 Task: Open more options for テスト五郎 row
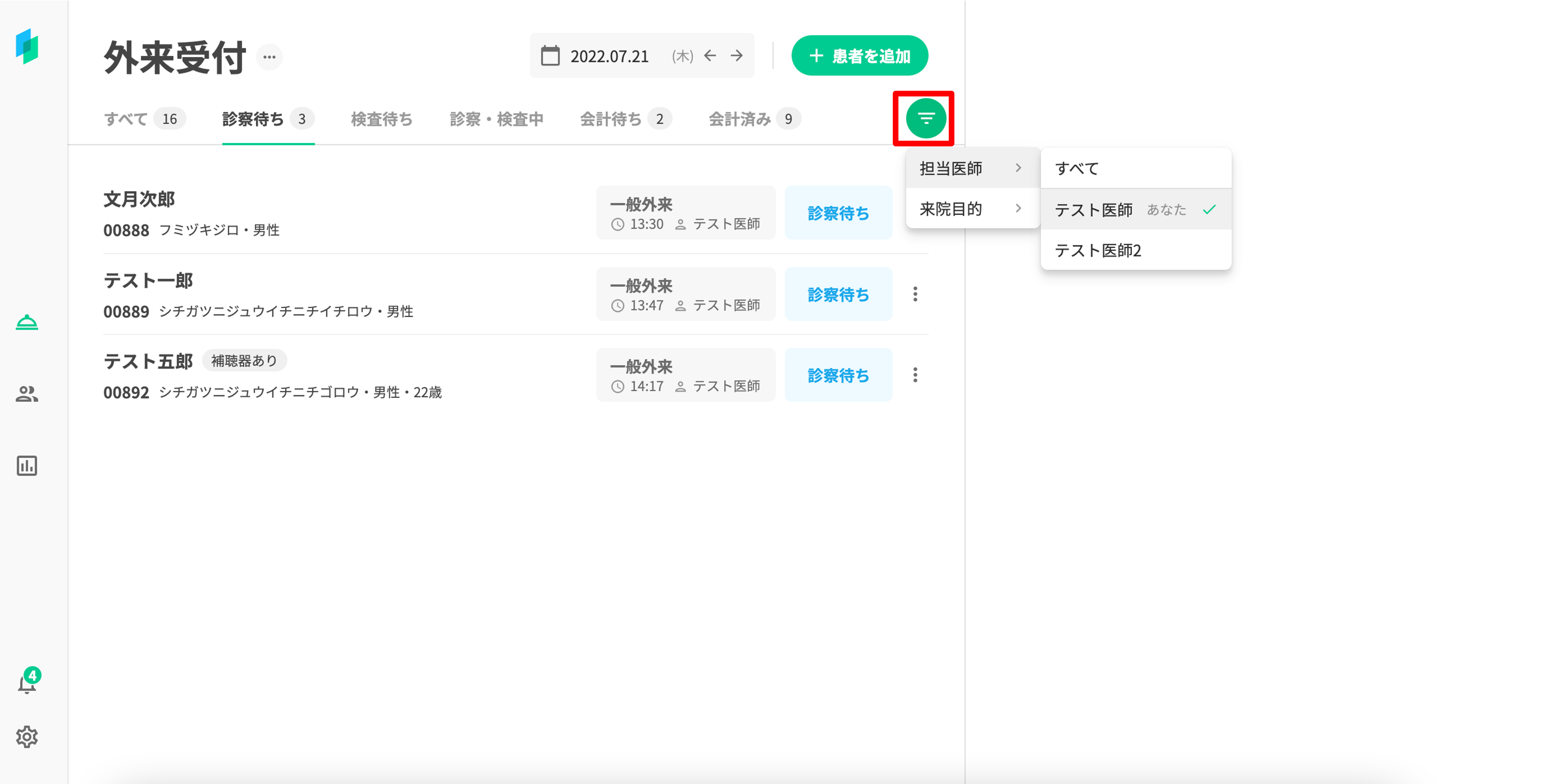click(915, 374)
